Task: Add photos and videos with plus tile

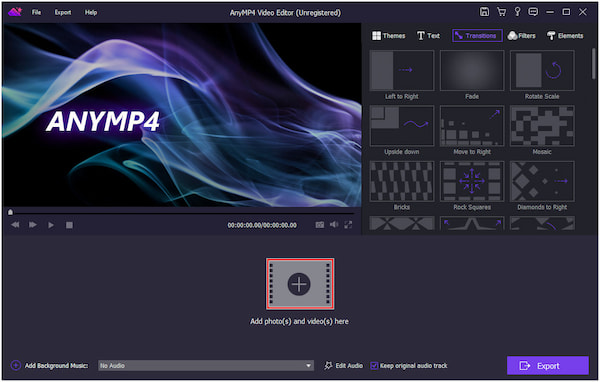Action: pos(300,284)
